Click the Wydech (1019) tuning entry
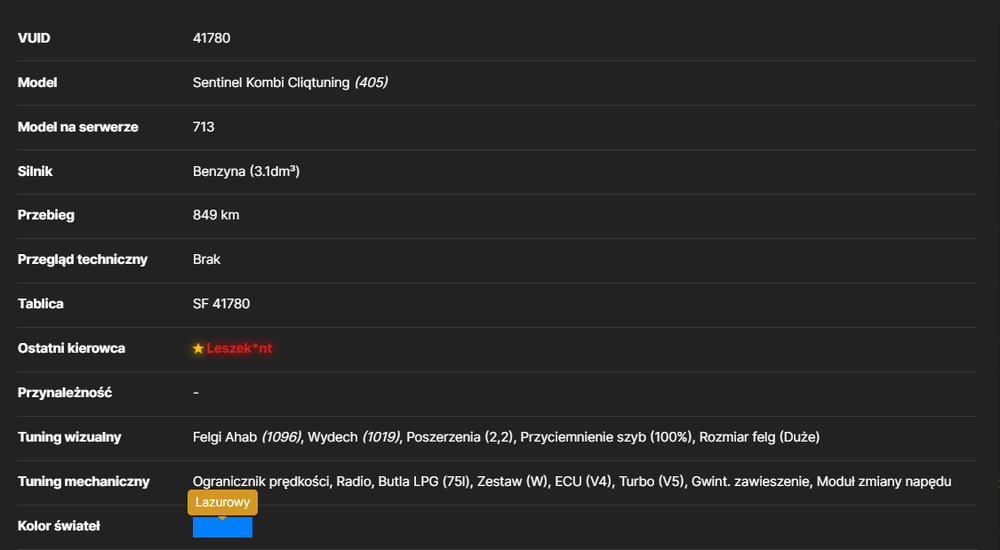This screenshot has width=1000, height=550. pos(354,437)
